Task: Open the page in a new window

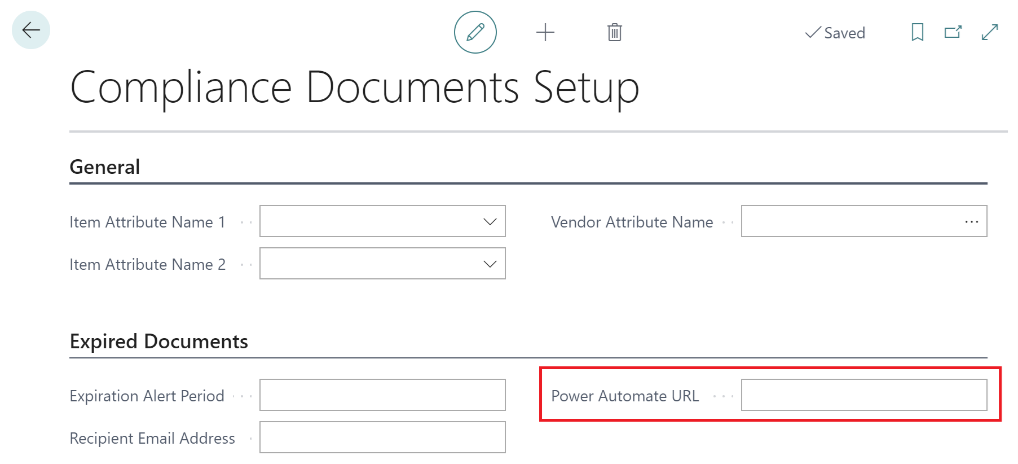Action: (x=953, y=33)
